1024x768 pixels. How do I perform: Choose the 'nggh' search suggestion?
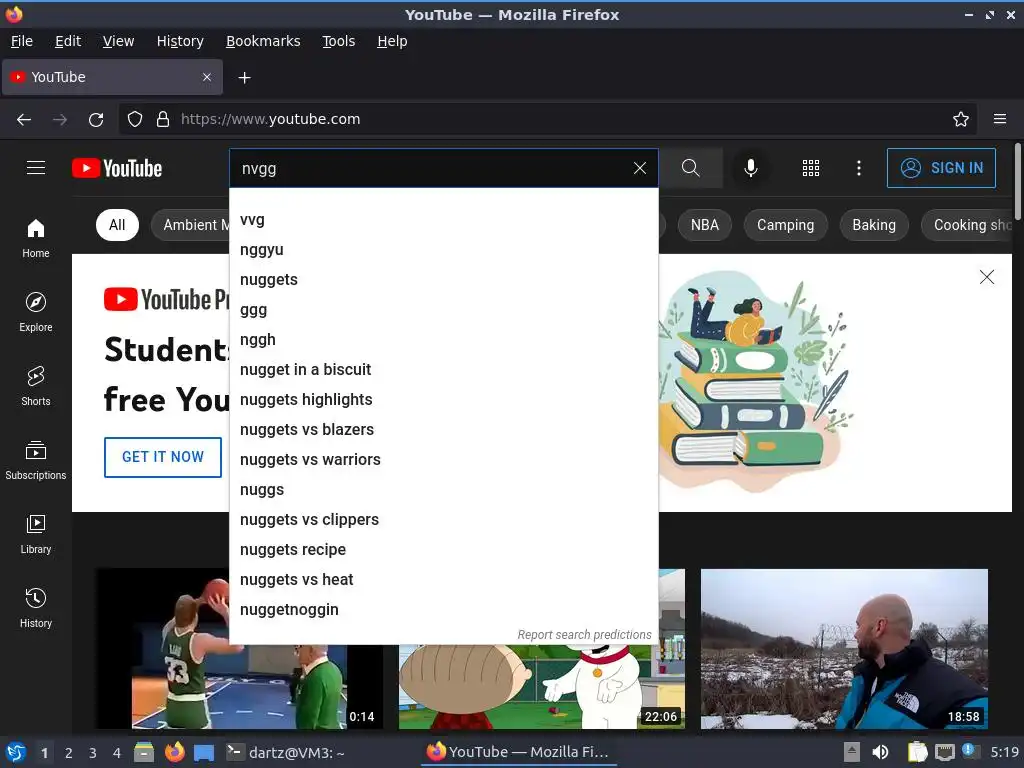coord(443,340)
